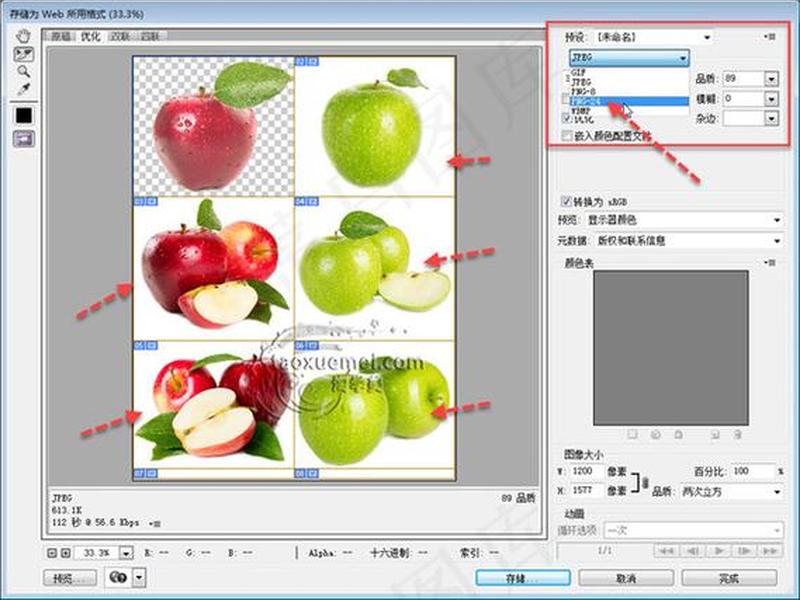This screenshot has width=800, height=600.
Task: Choose WBMP from the format list
Action: [x=629, y=110]
